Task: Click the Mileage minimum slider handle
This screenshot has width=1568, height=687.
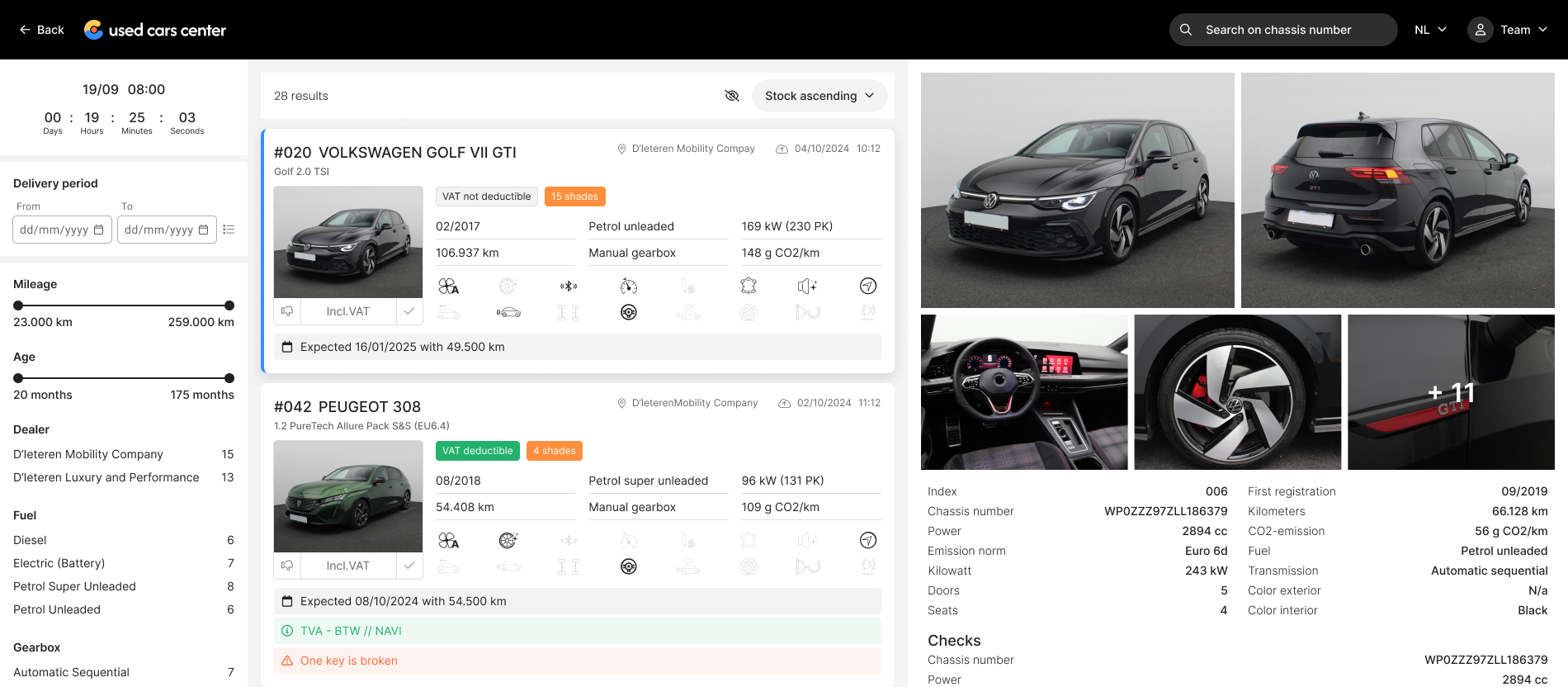Action: [18, 306]
